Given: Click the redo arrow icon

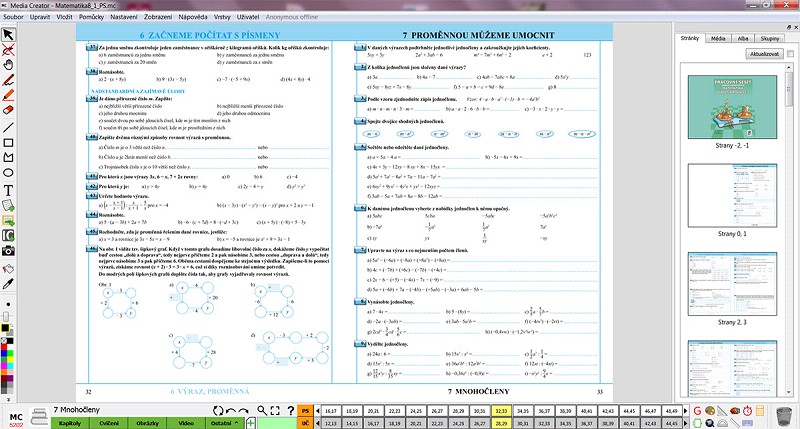Looking at the screenshot, I should (x=243, y=410).
